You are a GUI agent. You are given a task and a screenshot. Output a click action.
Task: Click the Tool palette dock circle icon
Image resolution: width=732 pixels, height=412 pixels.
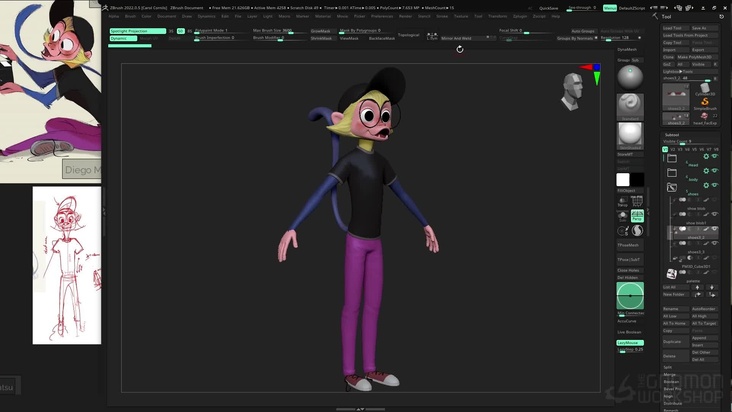point(721,16)
